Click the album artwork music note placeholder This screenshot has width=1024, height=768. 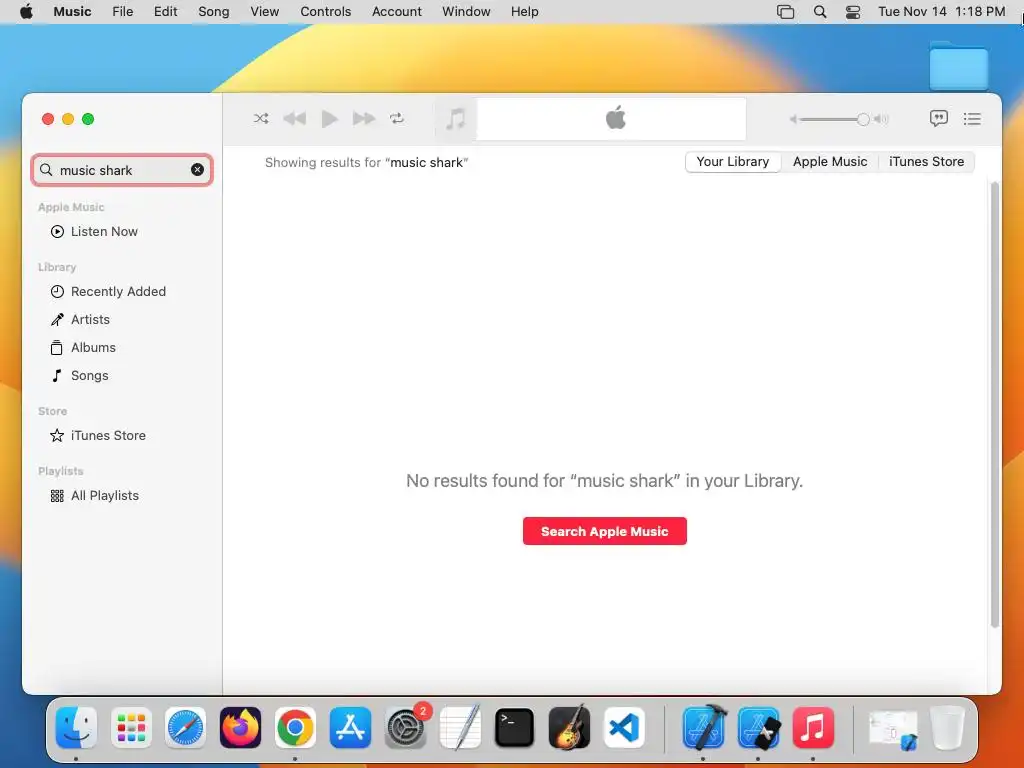tap(455, 119)
